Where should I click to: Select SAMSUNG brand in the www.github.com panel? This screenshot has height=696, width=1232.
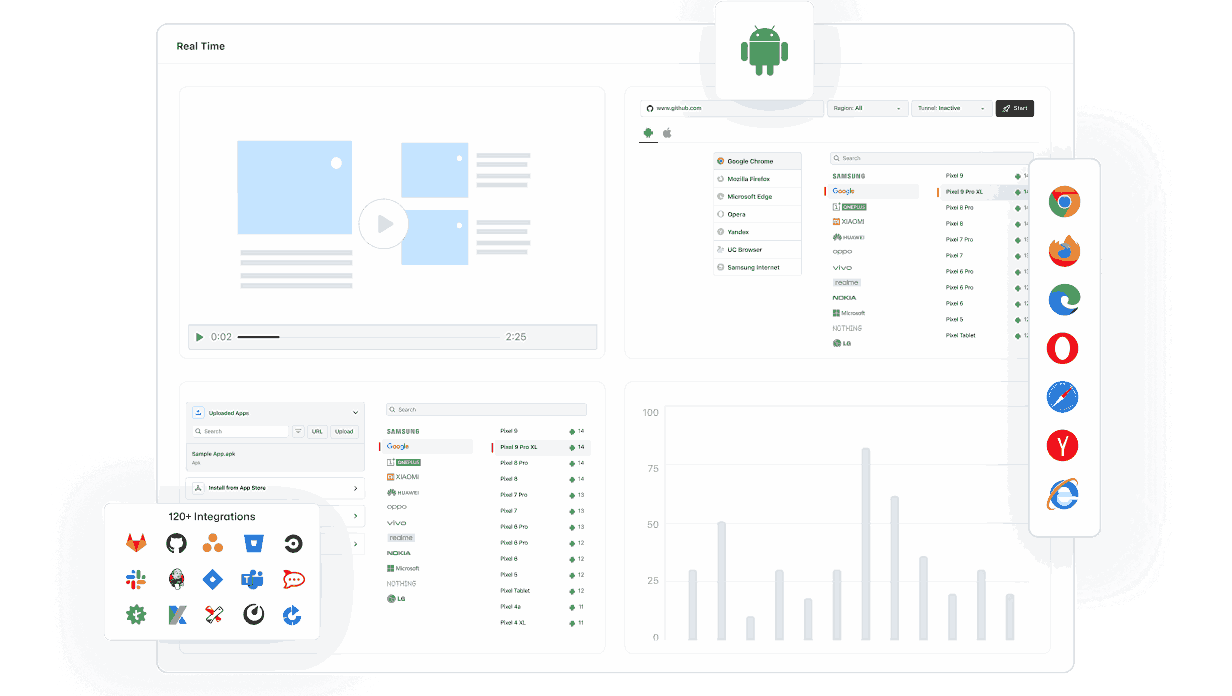point(849,176)
